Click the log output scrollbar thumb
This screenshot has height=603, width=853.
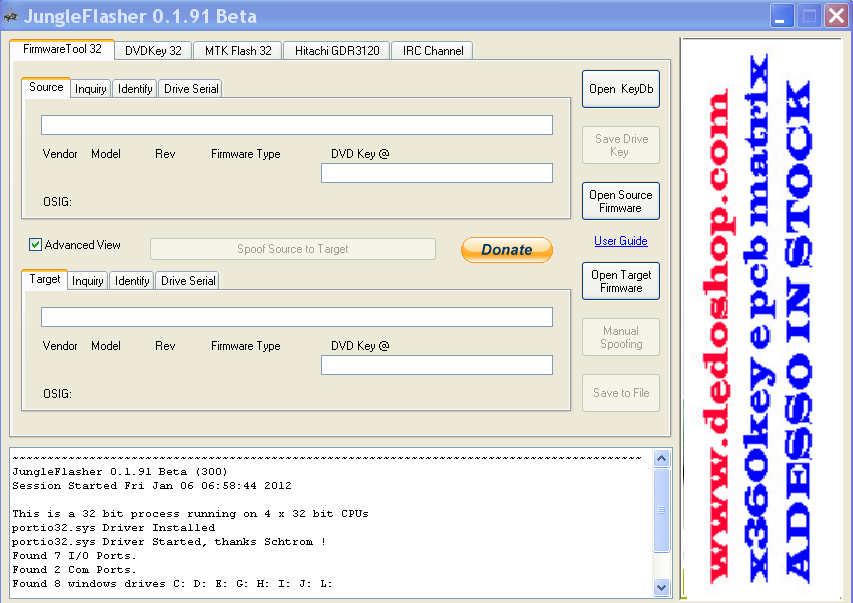point(662,510)
